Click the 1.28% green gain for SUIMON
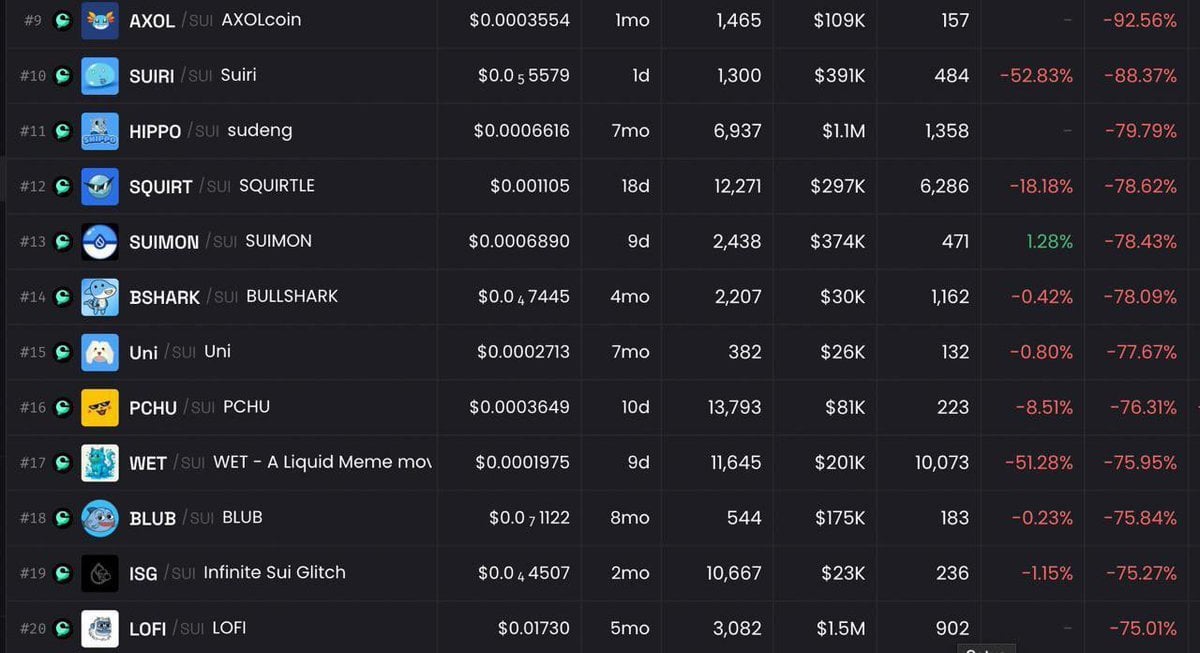1200x653 pixels. coord(1050,241)
